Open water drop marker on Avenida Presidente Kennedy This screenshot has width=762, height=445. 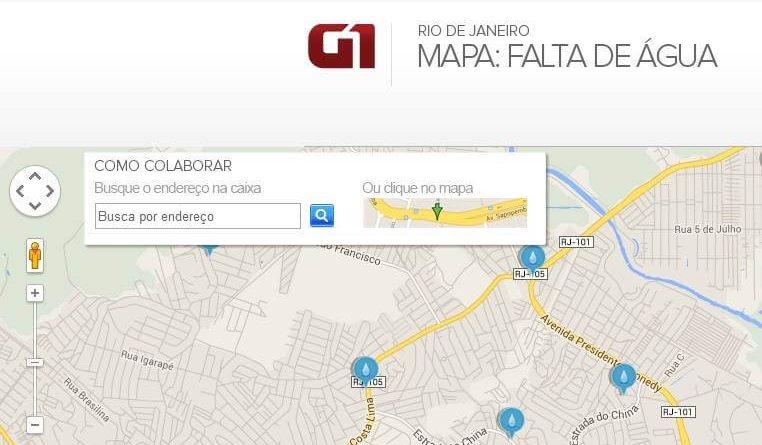click(623, 378)
